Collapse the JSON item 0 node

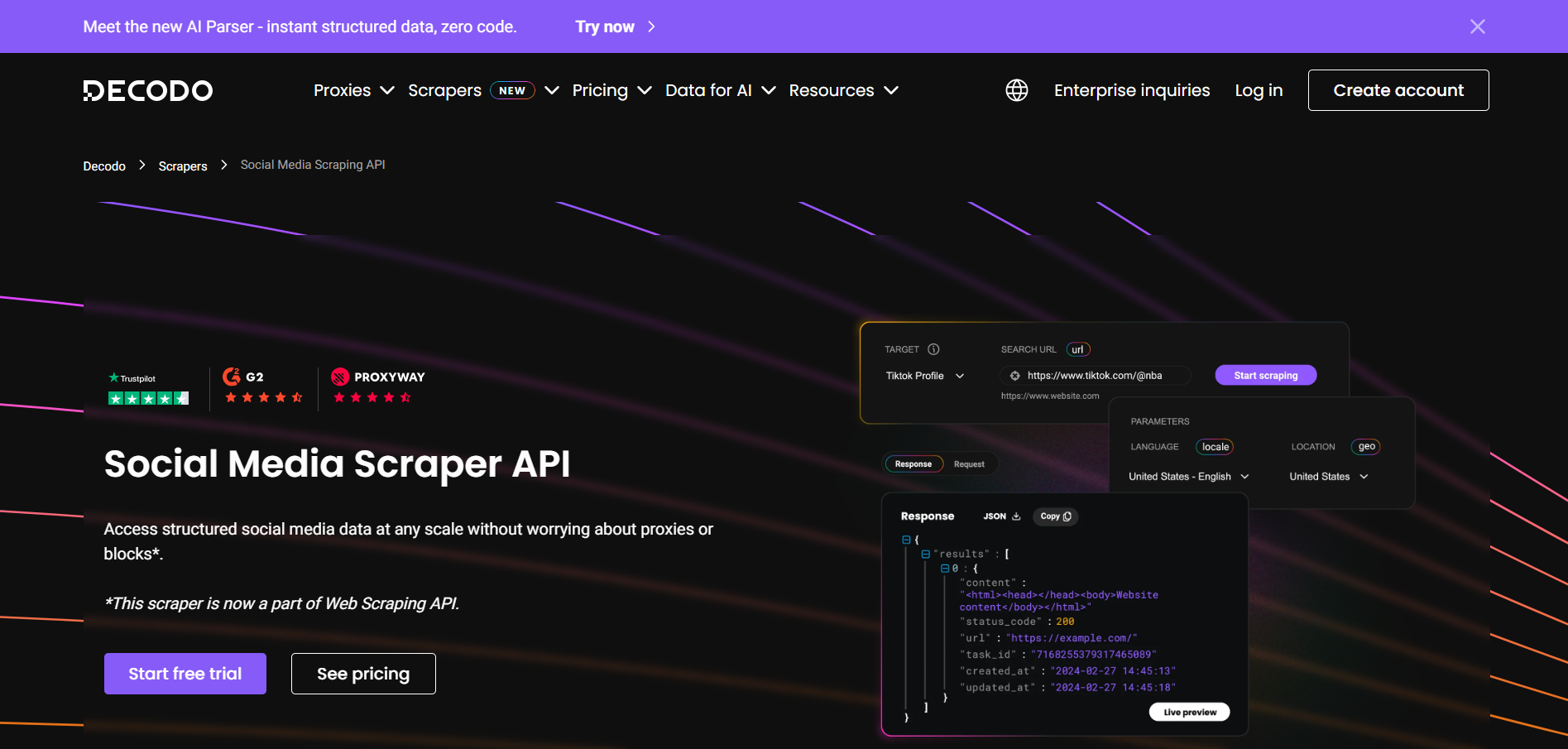(x=945, y=569)
